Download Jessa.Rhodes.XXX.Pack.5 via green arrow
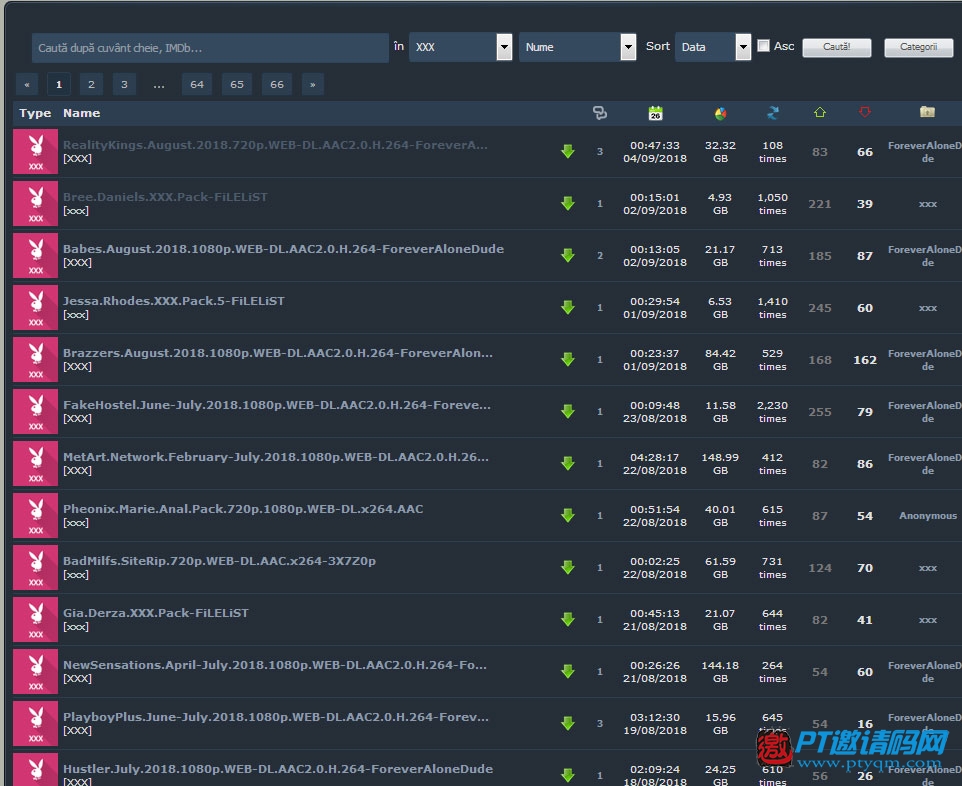Screen dimensions: 962x786 568,307
